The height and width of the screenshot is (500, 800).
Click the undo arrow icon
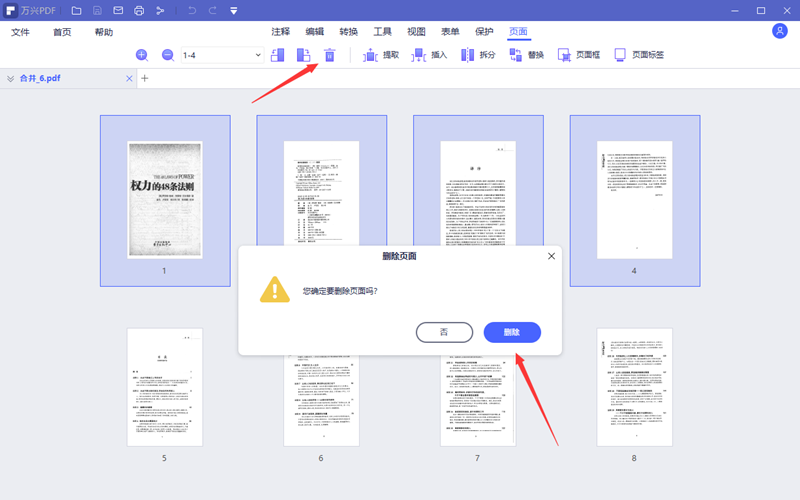190,11
